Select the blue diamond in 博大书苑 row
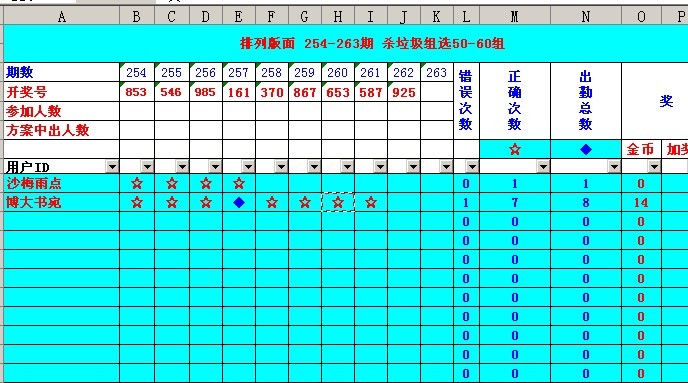688x383 pixels. [239, 202]
